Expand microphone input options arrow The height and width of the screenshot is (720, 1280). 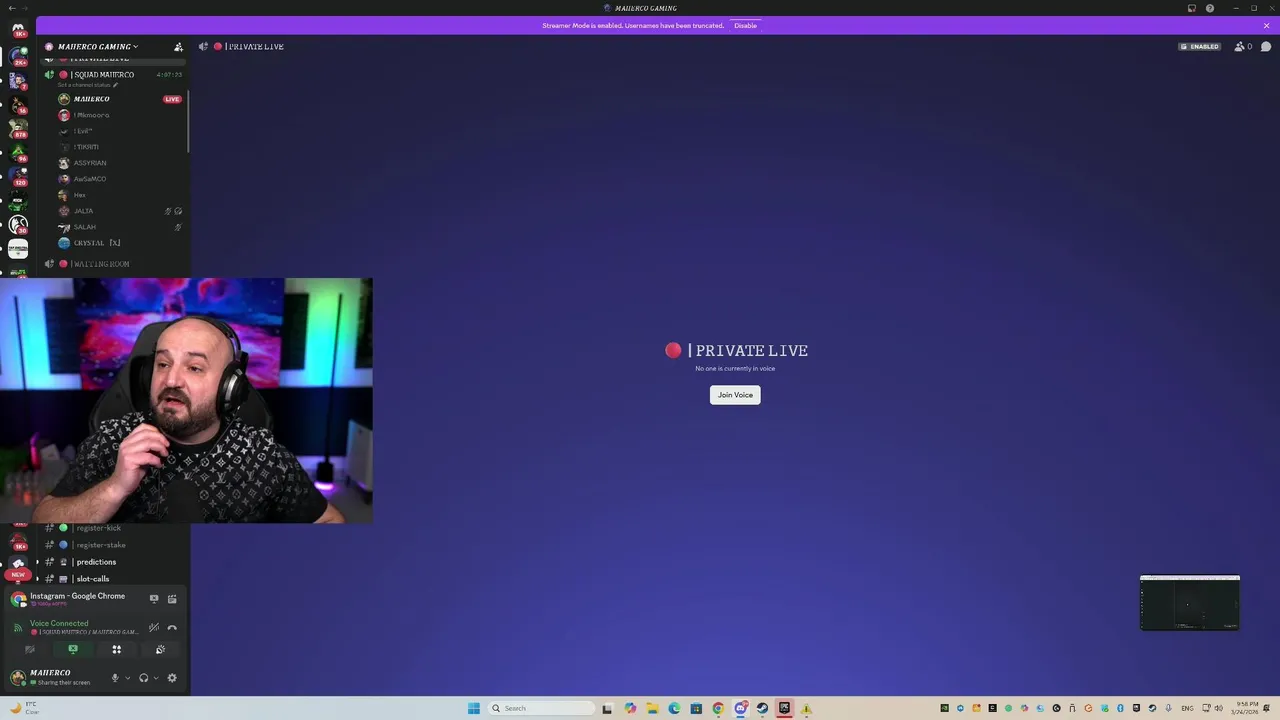pos(127,678)
